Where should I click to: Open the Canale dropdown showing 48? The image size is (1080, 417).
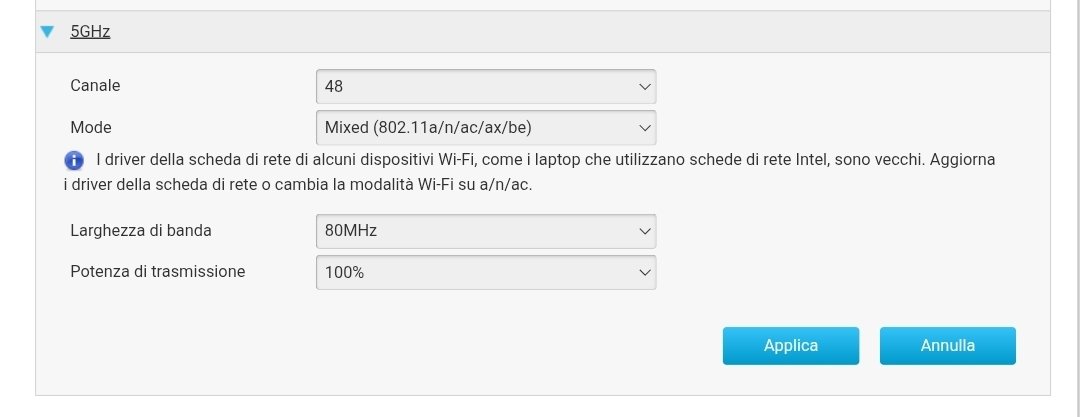tap(485, 87)
